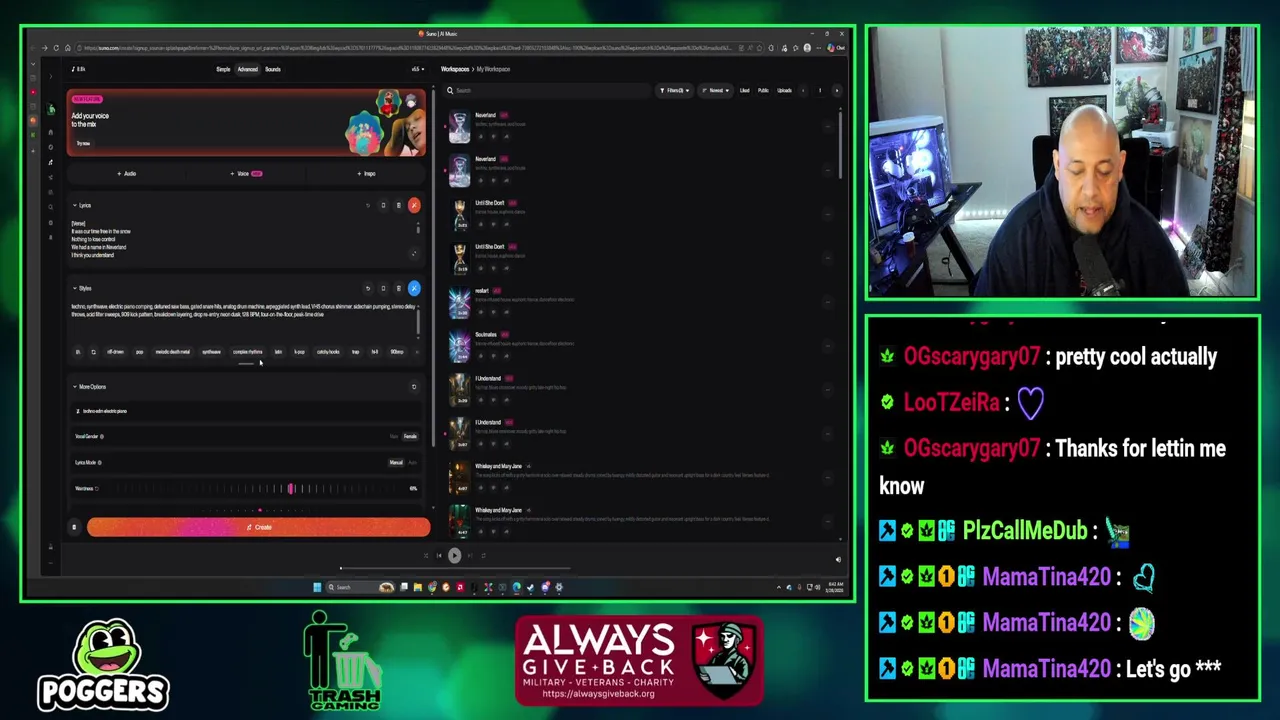Add the complex rhythms style tag
This screenshot has height=720, width=1280.
tap(248, 352)
